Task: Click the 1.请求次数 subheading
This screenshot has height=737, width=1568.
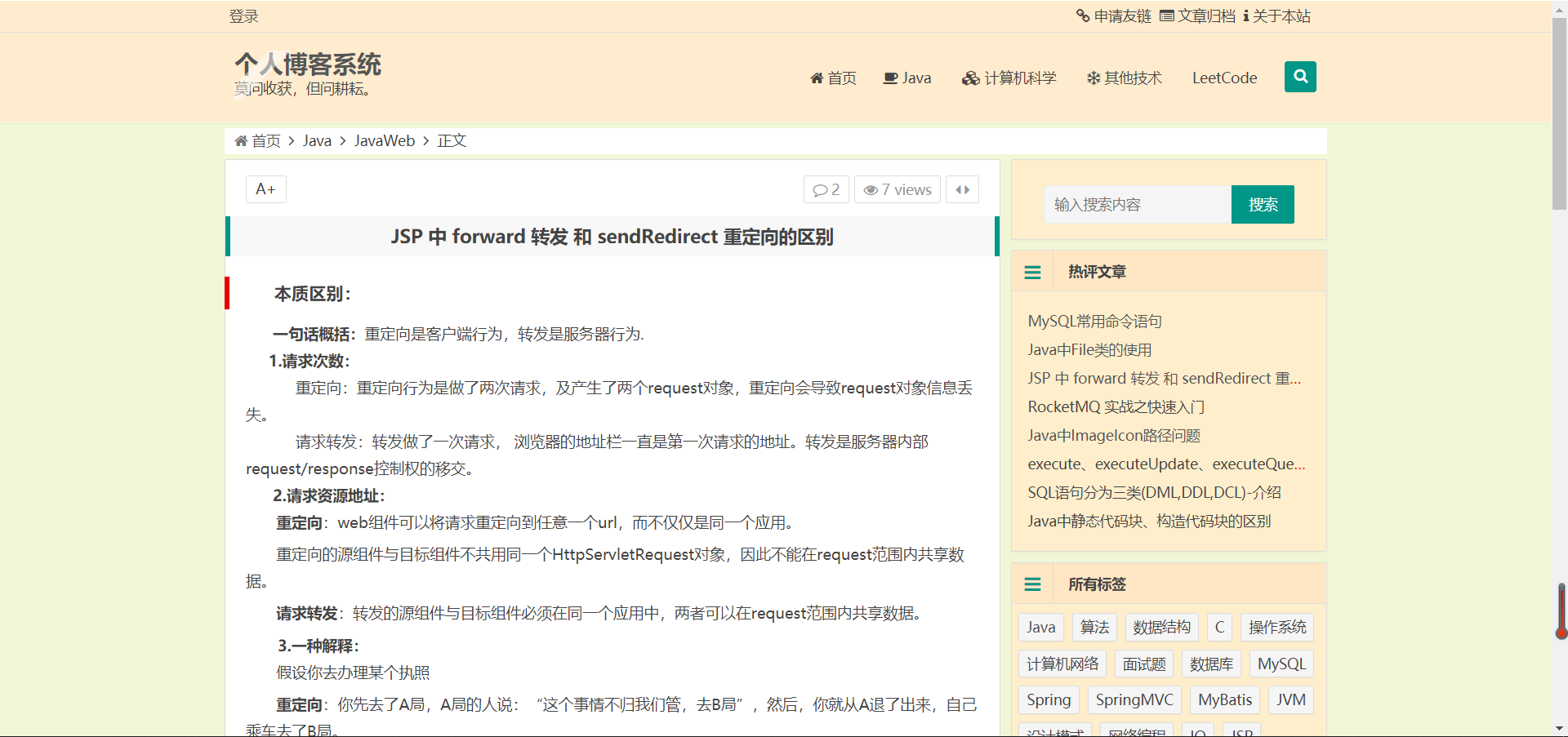Action: (x=310, y=361)
